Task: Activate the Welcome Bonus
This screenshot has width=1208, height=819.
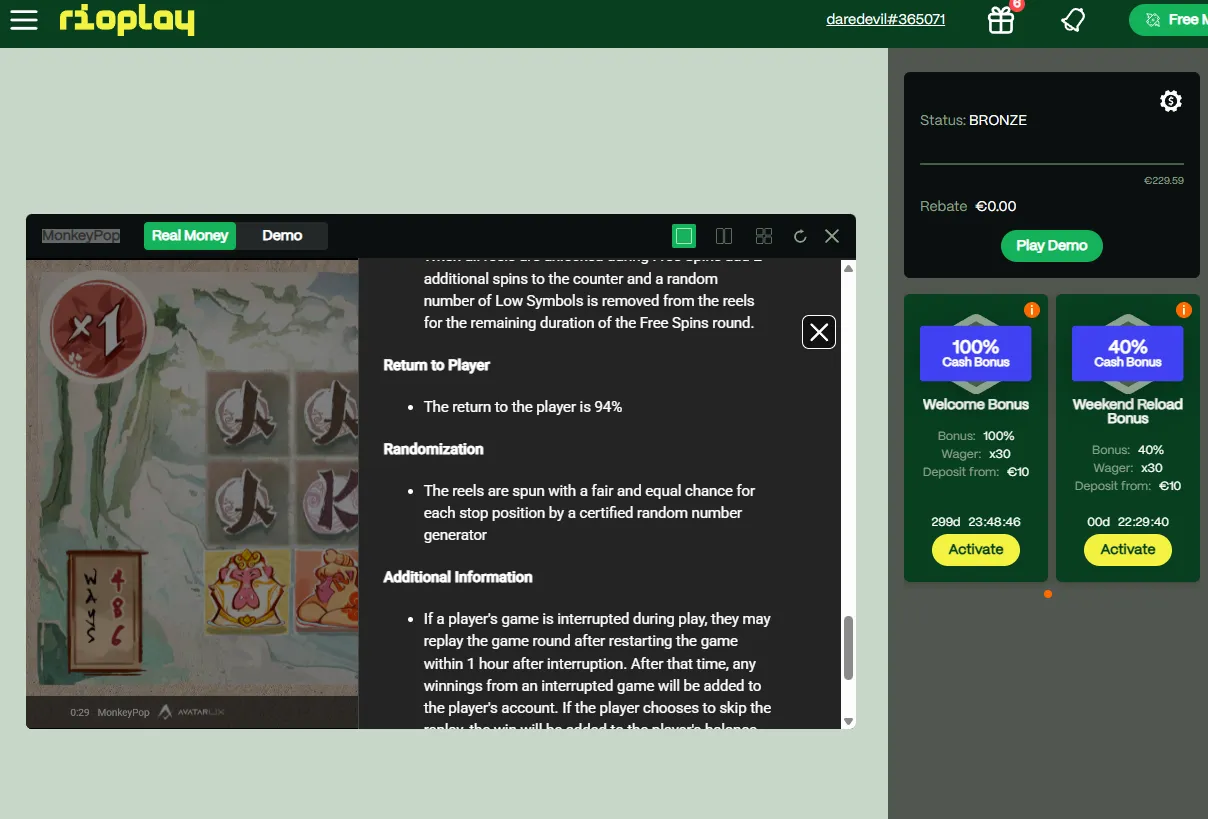Action: pos(976,549)
